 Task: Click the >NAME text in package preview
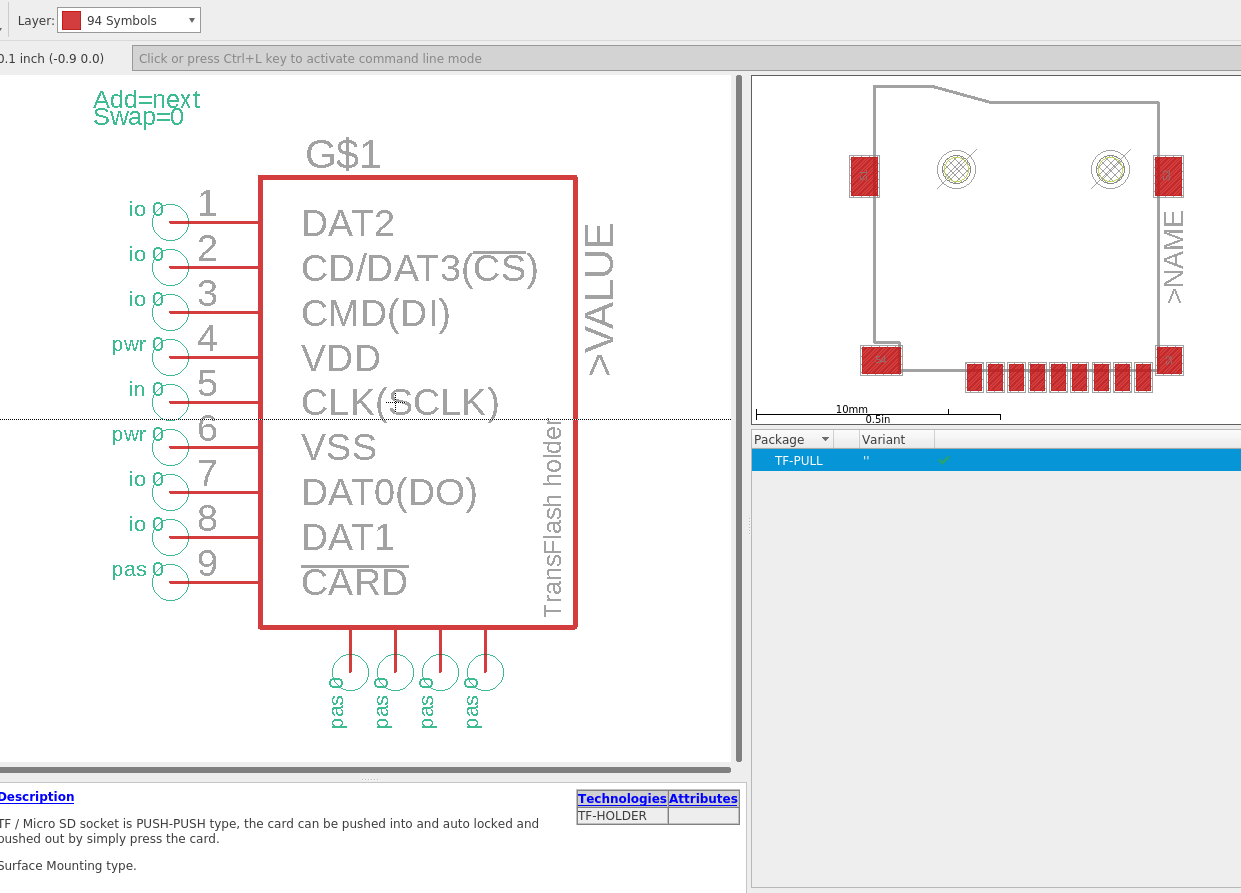(1174, 257)
